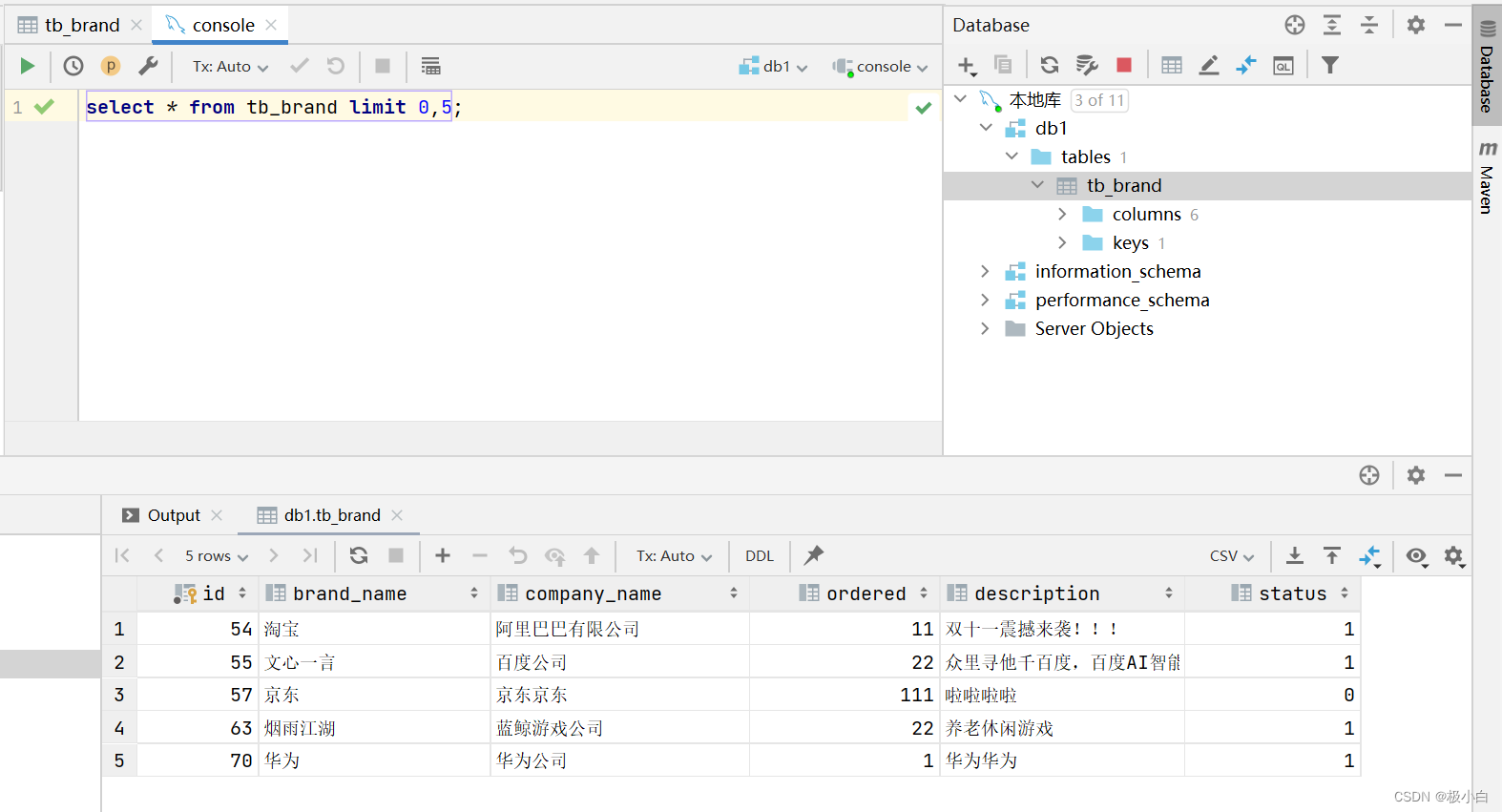
Task: Click the 3 of 11 schemas badge
Action: click(x=1099, y=100)
